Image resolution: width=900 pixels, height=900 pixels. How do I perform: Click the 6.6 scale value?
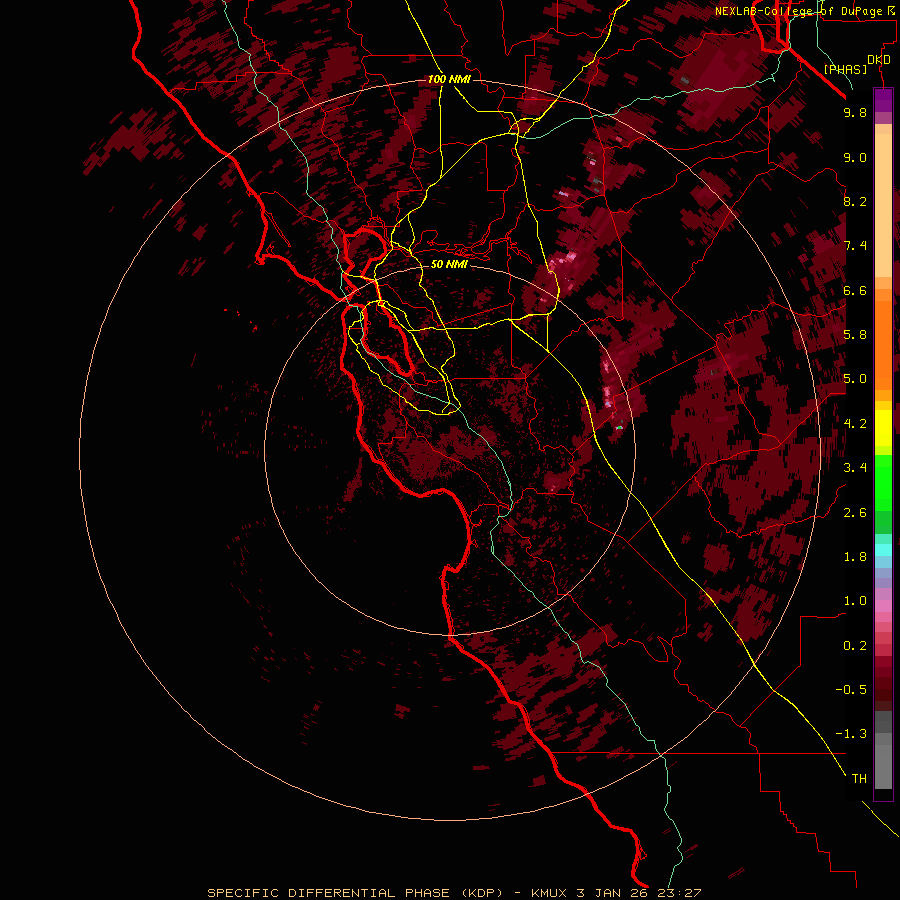coord(855,290)
